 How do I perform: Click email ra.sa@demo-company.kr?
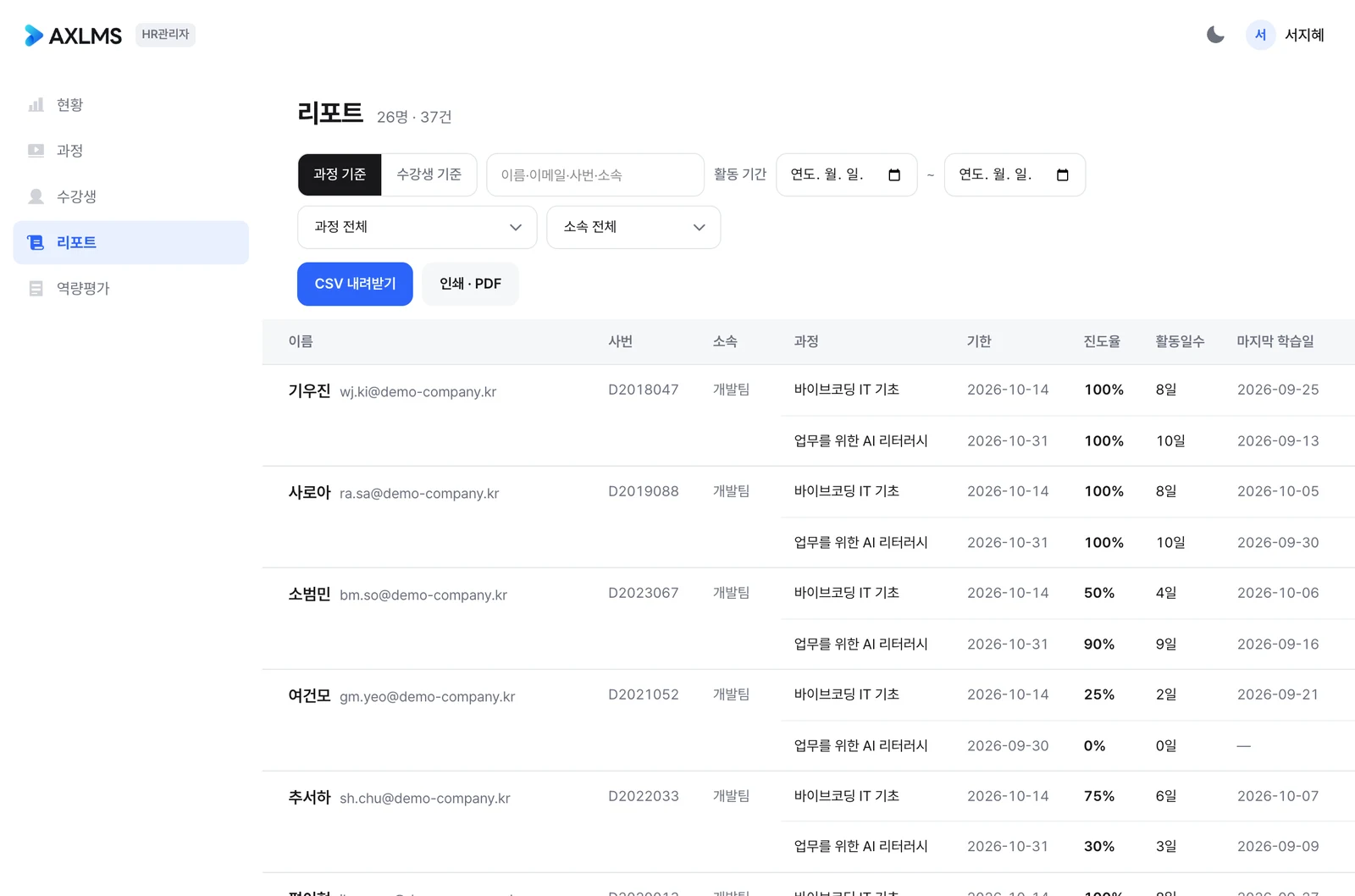419,494
